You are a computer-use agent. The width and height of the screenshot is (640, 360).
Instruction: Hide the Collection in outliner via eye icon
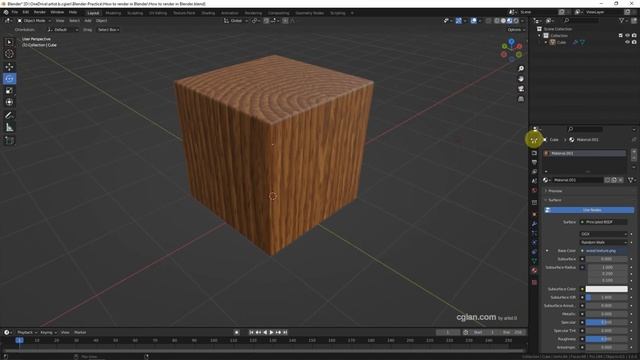click(627, 36)
